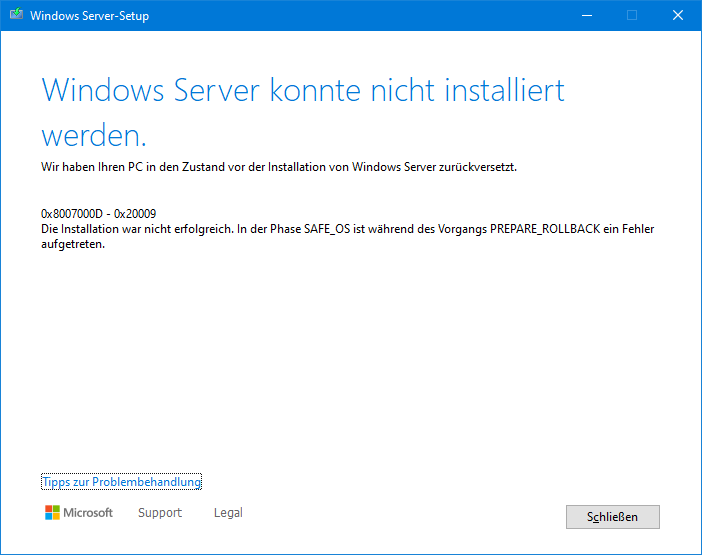Select error code text 0x8007000D - 0x20009

pyautogui.click(x=98, y=213)
